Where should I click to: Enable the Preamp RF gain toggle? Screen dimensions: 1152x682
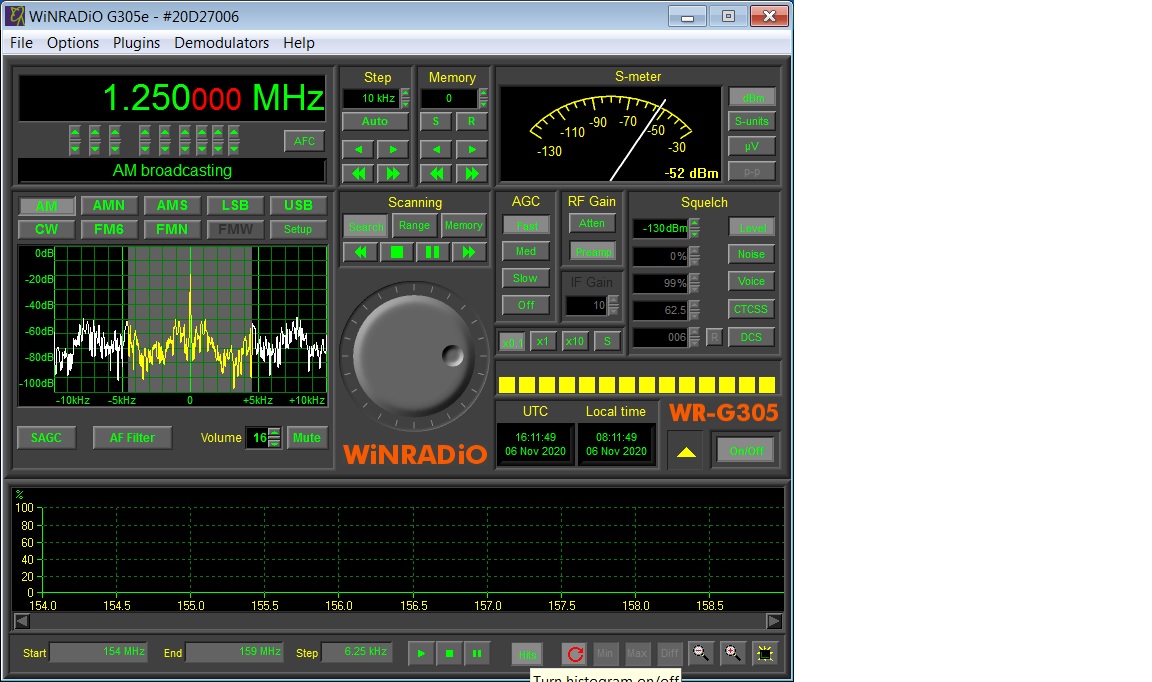[x=593, y=251]
